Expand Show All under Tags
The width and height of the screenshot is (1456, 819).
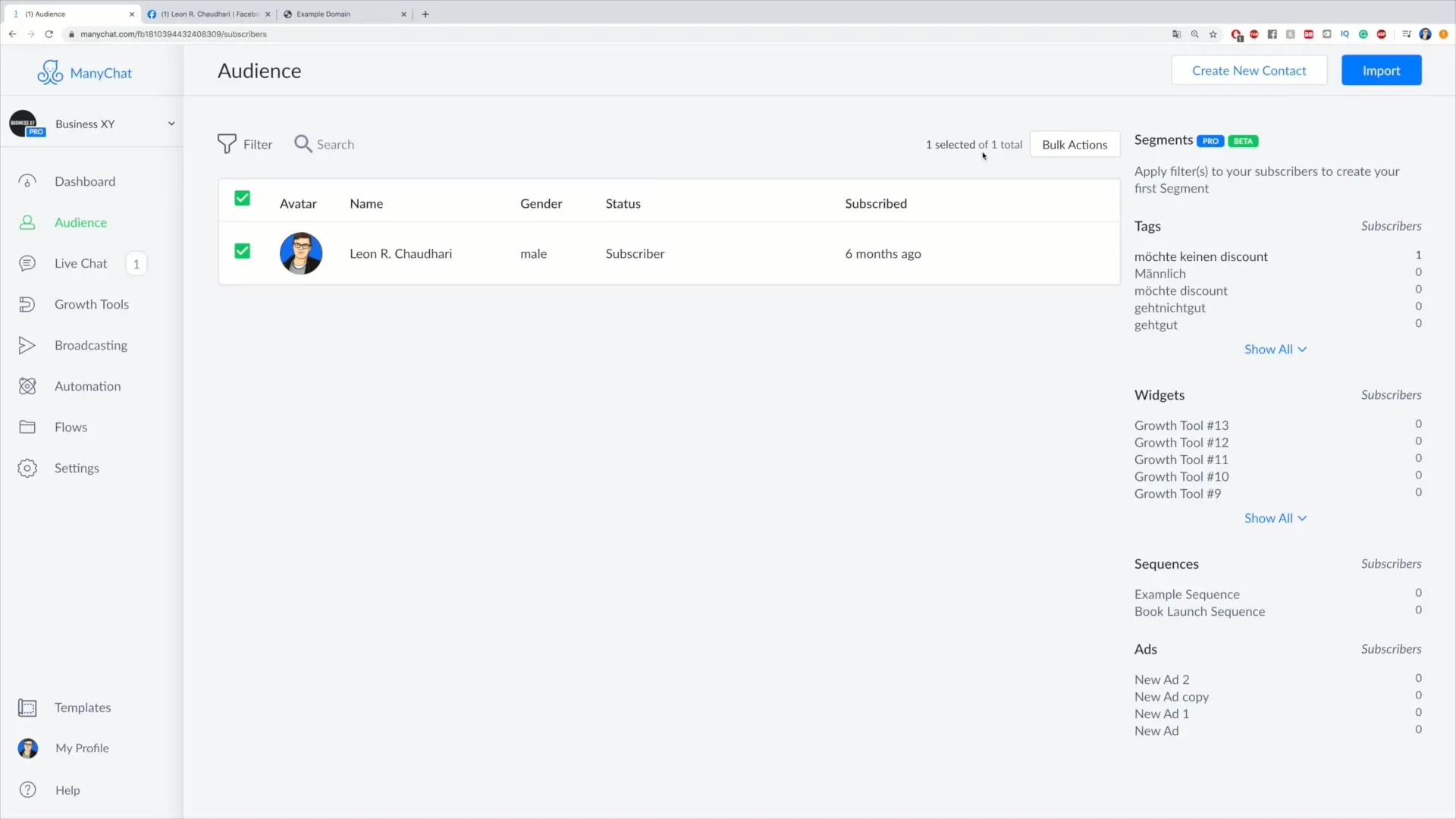(1276, 349)
